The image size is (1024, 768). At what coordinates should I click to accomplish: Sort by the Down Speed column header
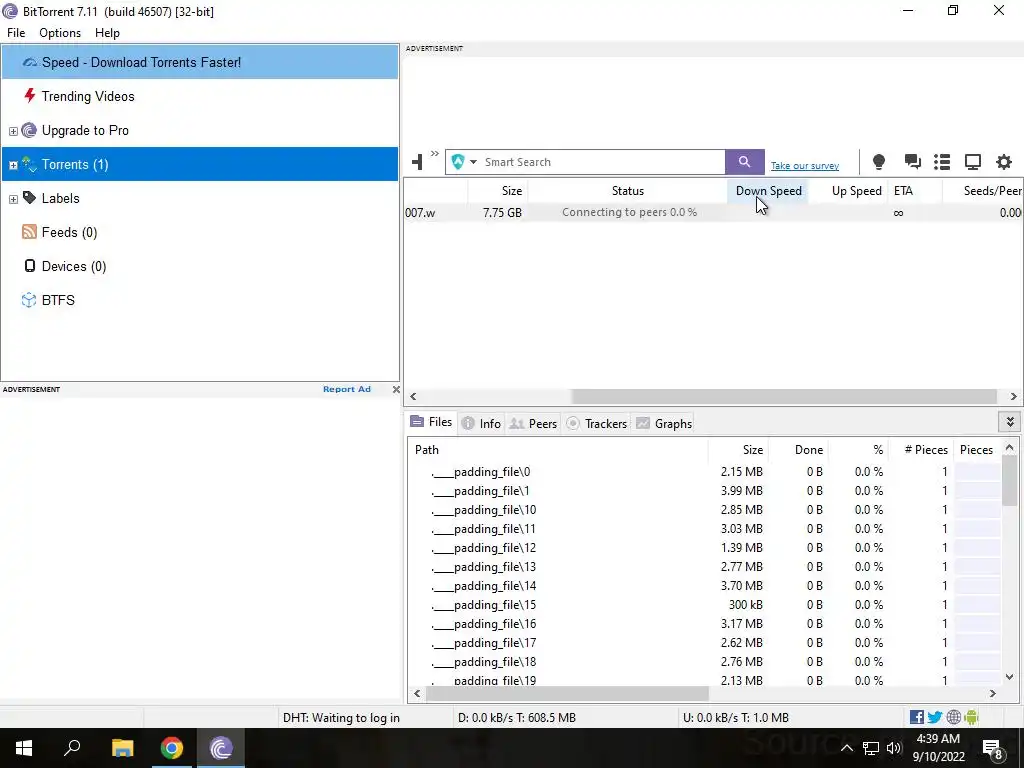coord(768,191)
